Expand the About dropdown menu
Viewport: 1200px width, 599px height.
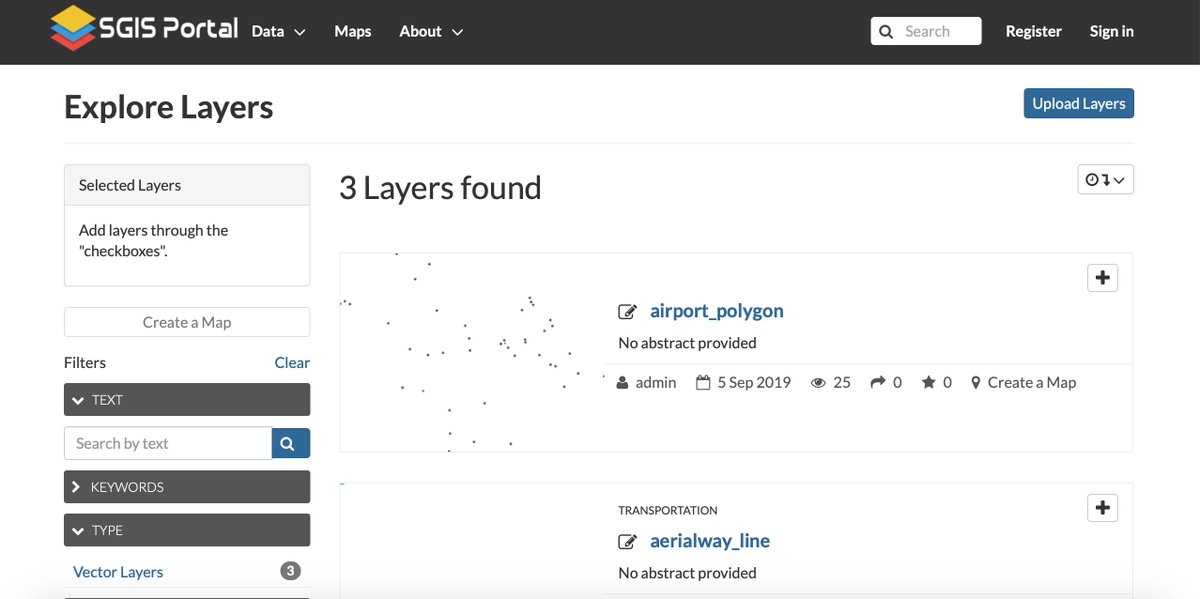tap(431, 31)
